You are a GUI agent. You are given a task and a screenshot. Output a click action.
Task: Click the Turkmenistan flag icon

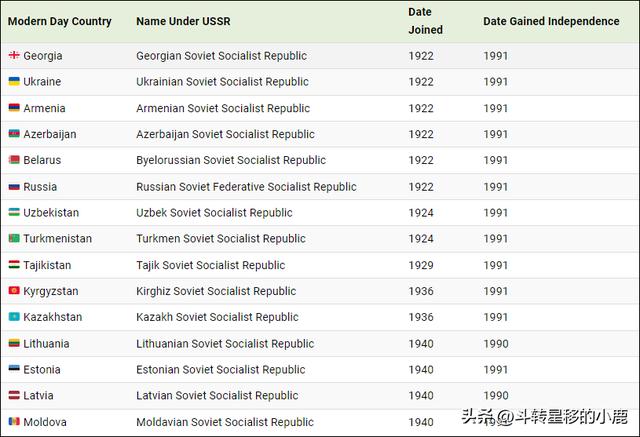(14, 238)
